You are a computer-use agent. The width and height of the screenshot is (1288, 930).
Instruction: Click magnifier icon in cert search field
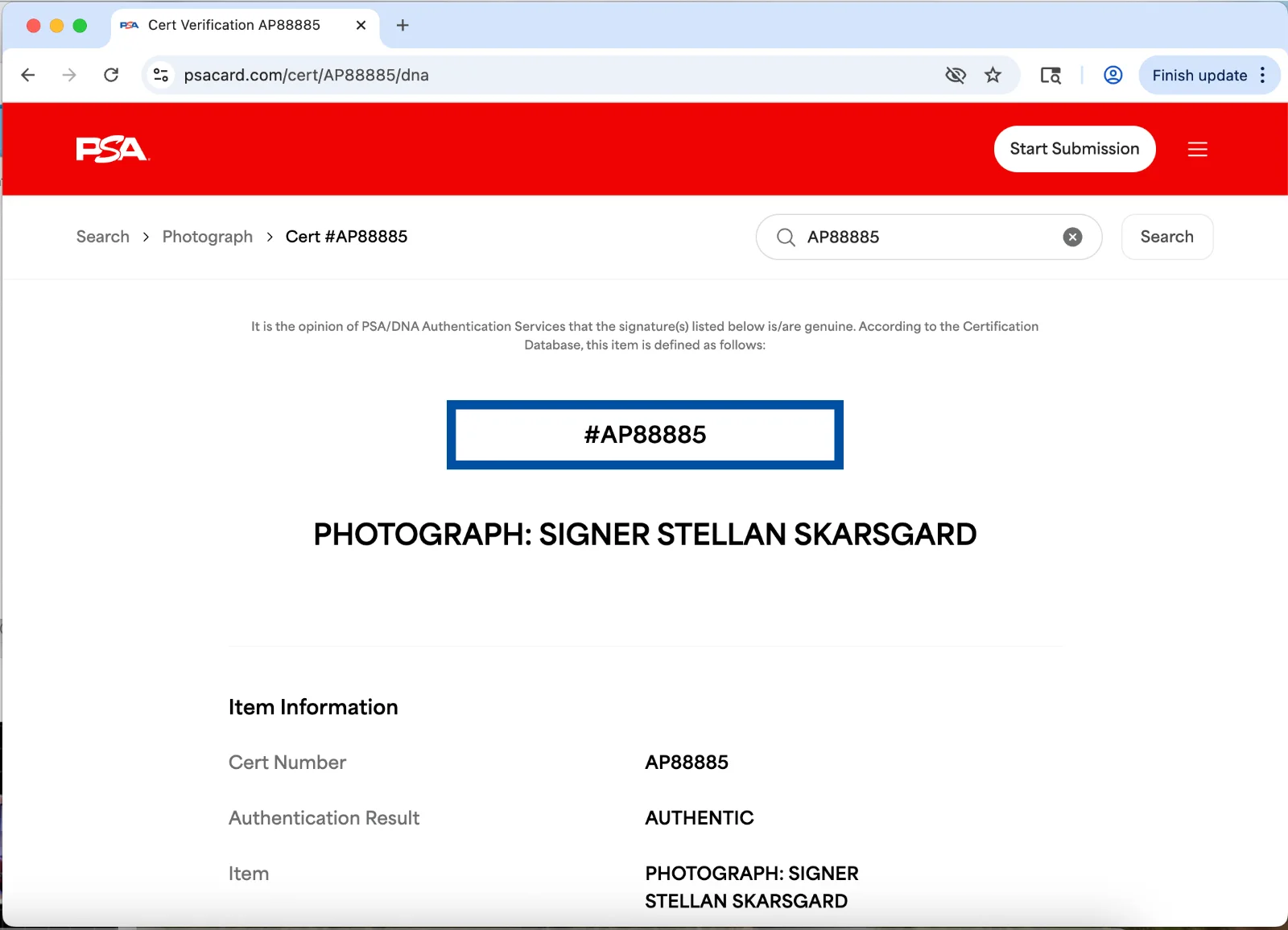[786, 237]
